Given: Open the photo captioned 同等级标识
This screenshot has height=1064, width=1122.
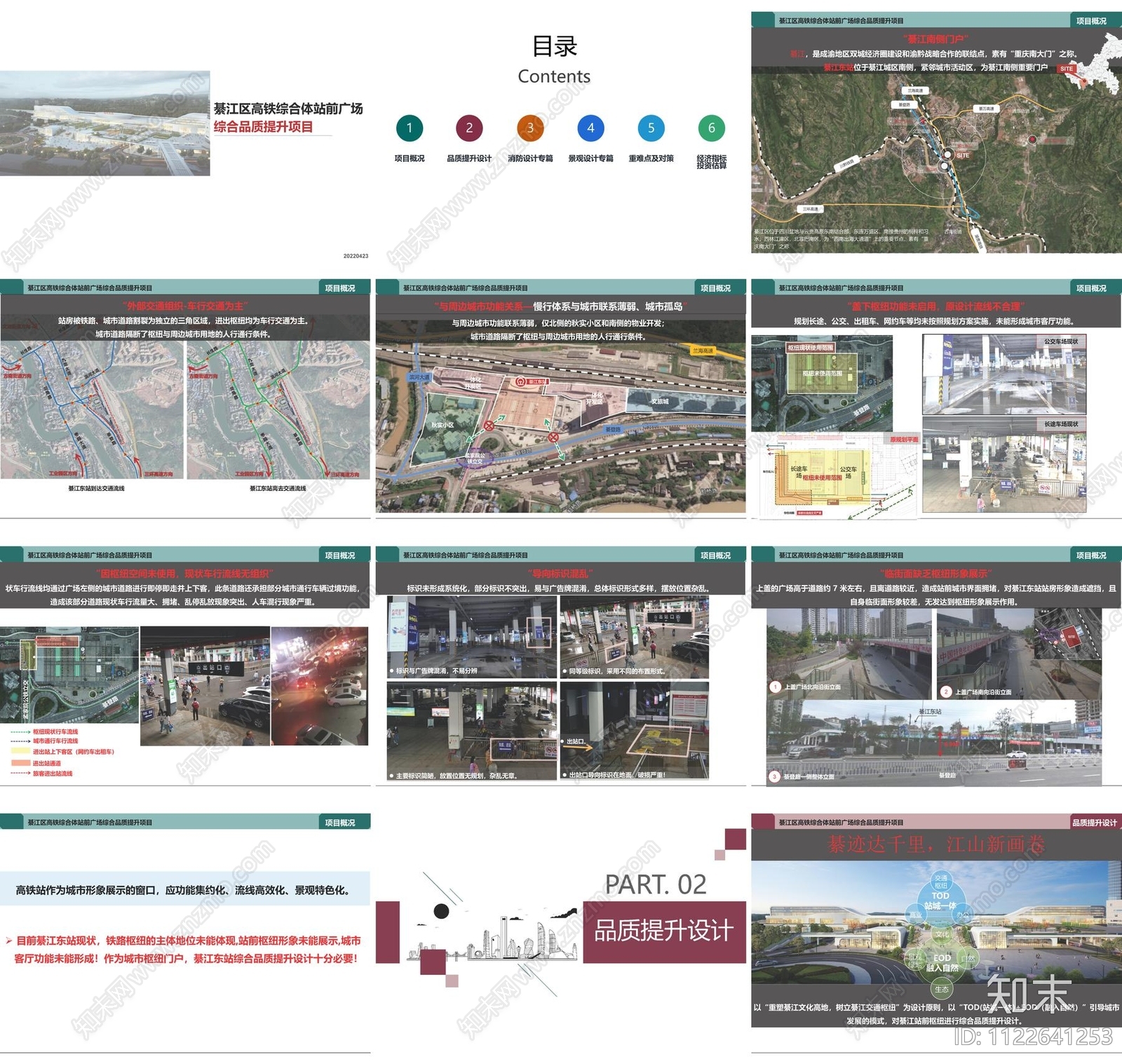Looking at the screenshot, I should pyautogui.click(x=635, y=636).
